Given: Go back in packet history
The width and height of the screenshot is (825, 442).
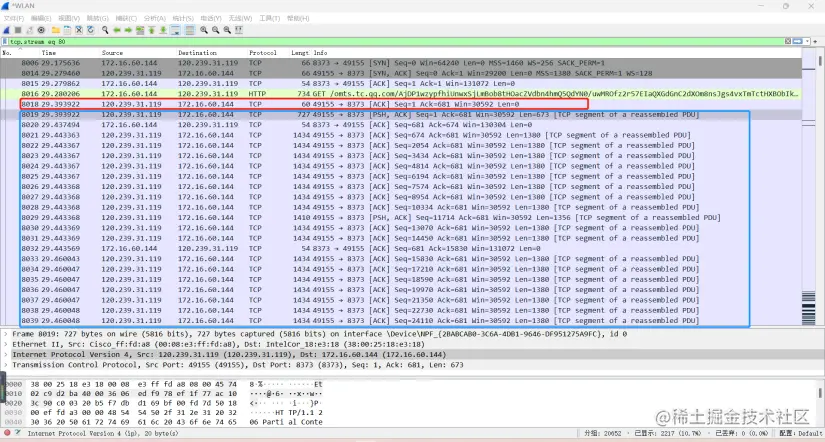Looking at the screenshot, I should point(117,30).
